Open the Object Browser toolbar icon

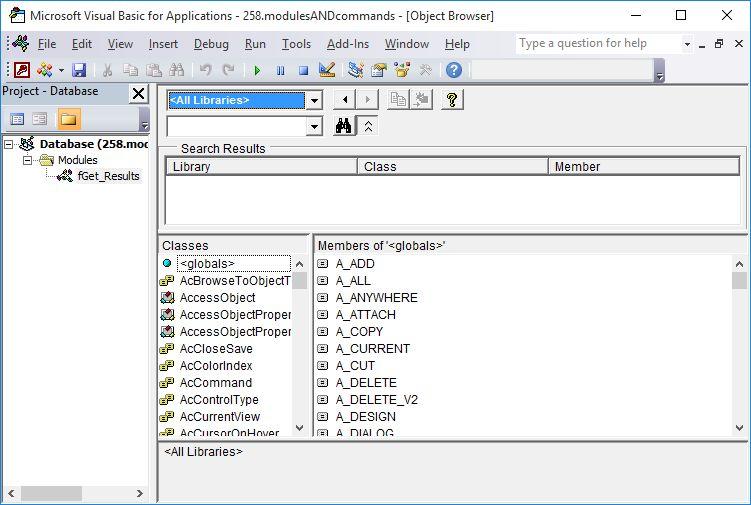point(402,70)
